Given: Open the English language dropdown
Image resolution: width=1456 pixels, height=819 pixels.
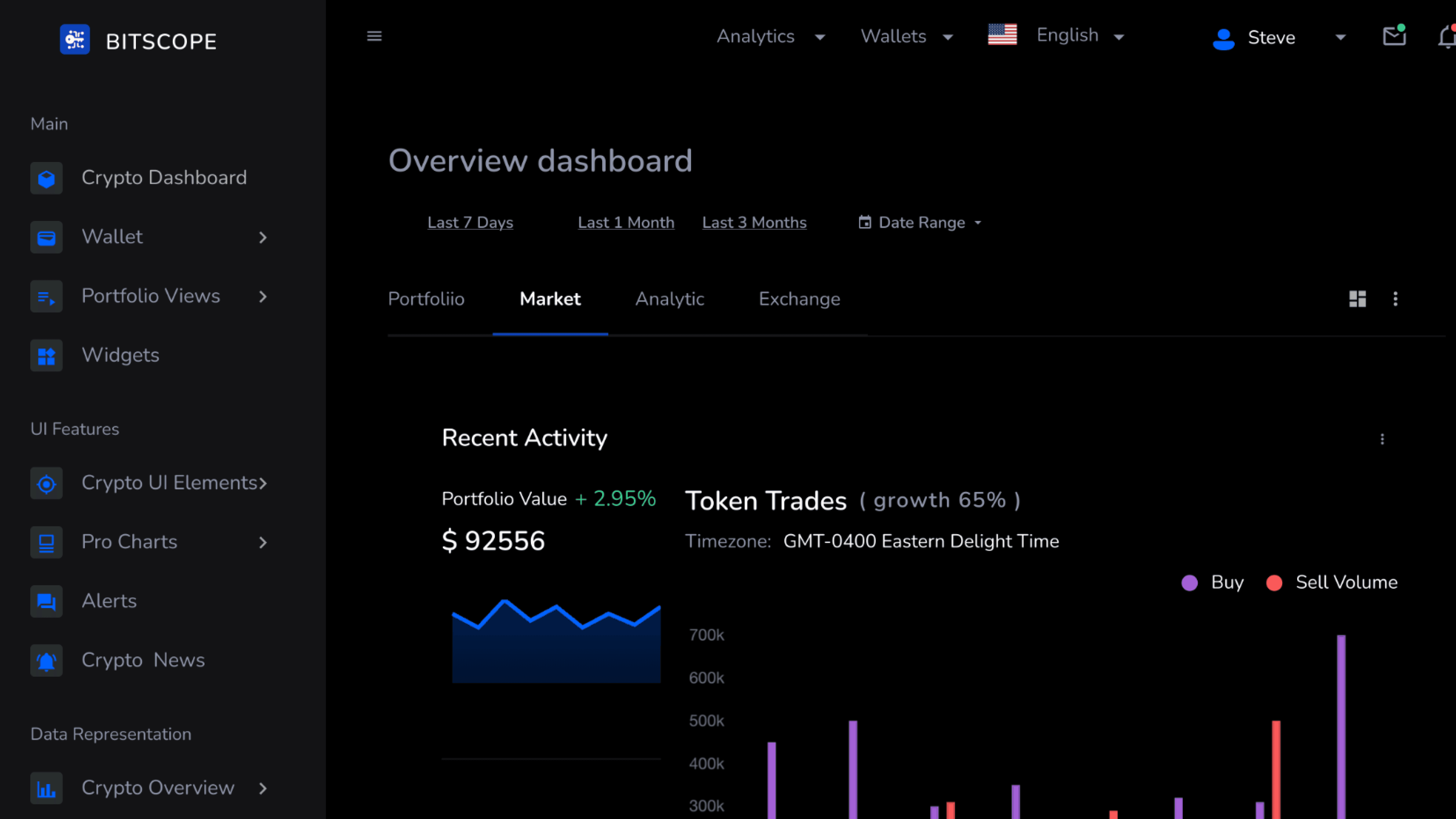Looking at the screenshot, I should click(1081, 36).
